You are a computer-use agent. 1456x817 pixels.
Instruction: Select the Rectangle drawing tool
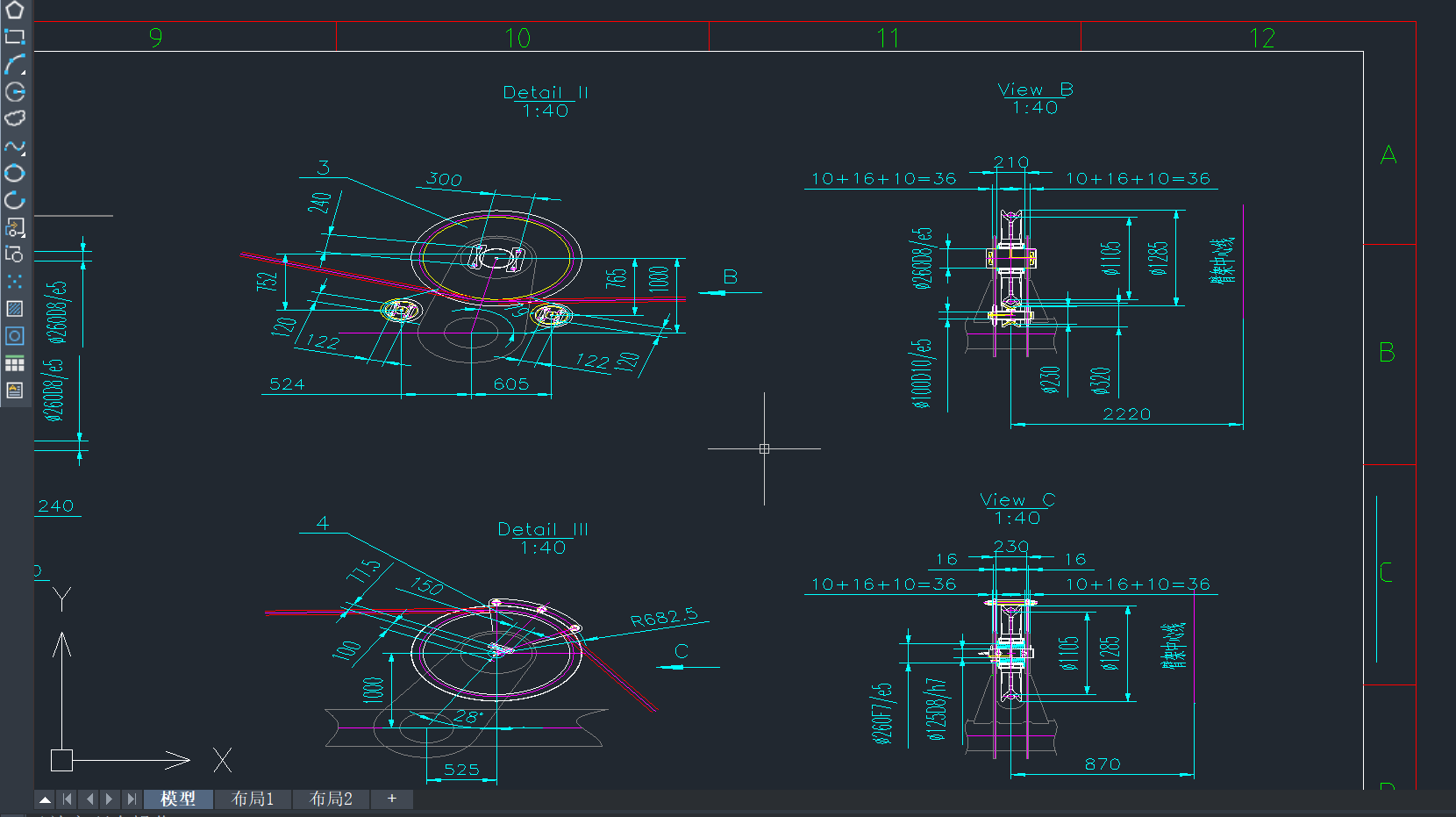(x=15, y=37)
